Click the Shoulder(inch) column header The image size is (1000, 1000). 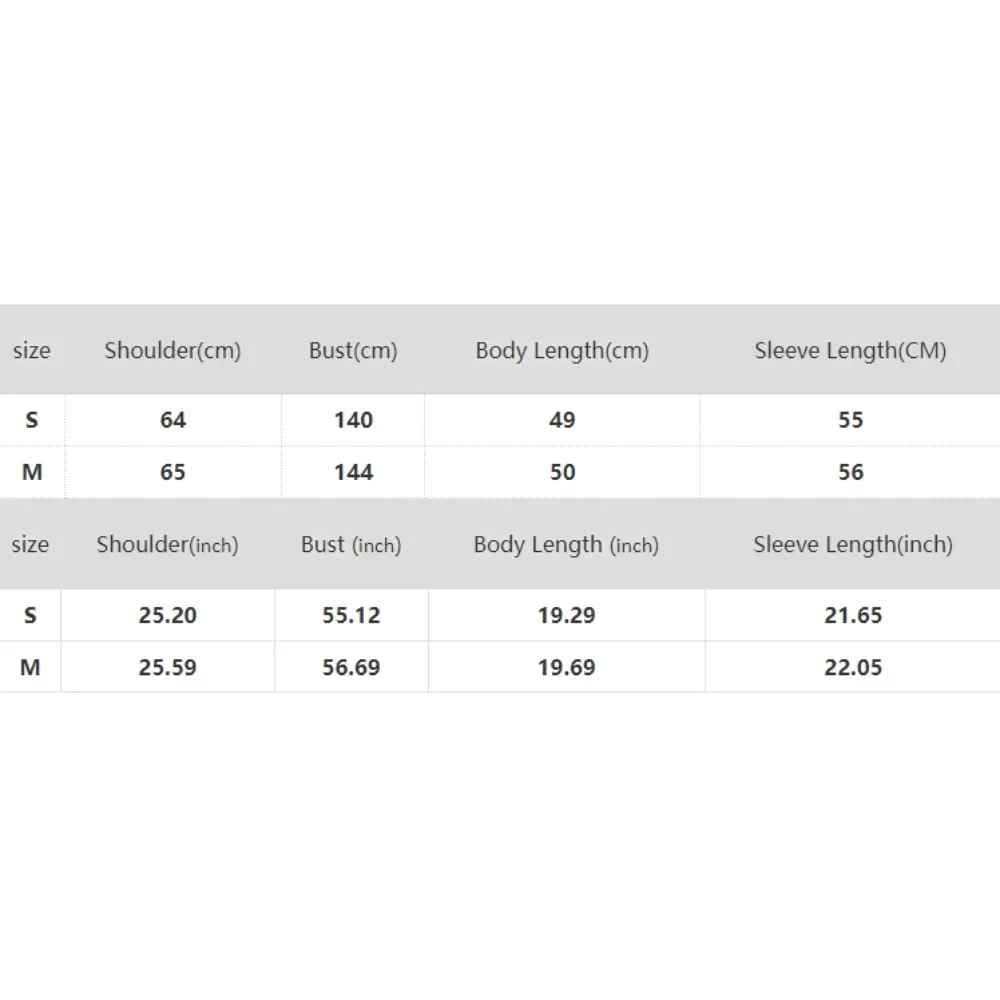click(x=167, y=545)
